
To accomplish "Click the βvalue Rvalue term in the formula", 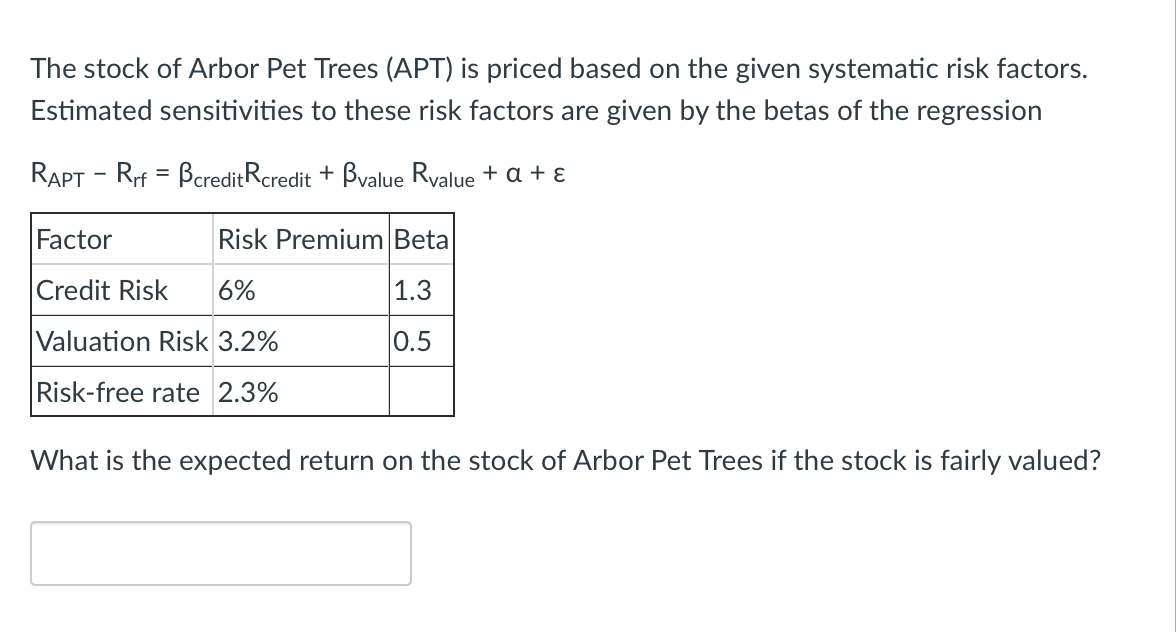I will tap(408, 175).
